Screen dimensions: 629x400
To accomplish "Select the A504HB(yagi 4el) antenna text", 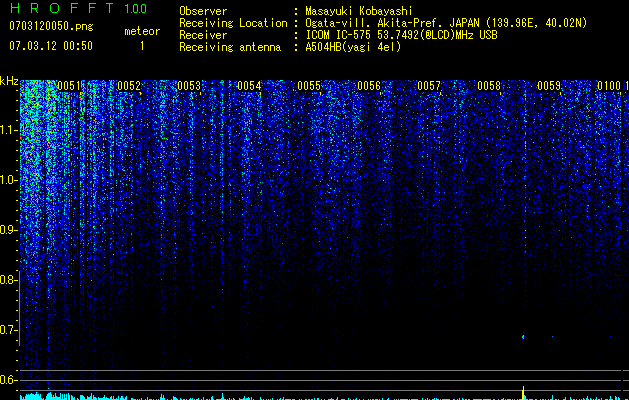I will pos(353,47).
